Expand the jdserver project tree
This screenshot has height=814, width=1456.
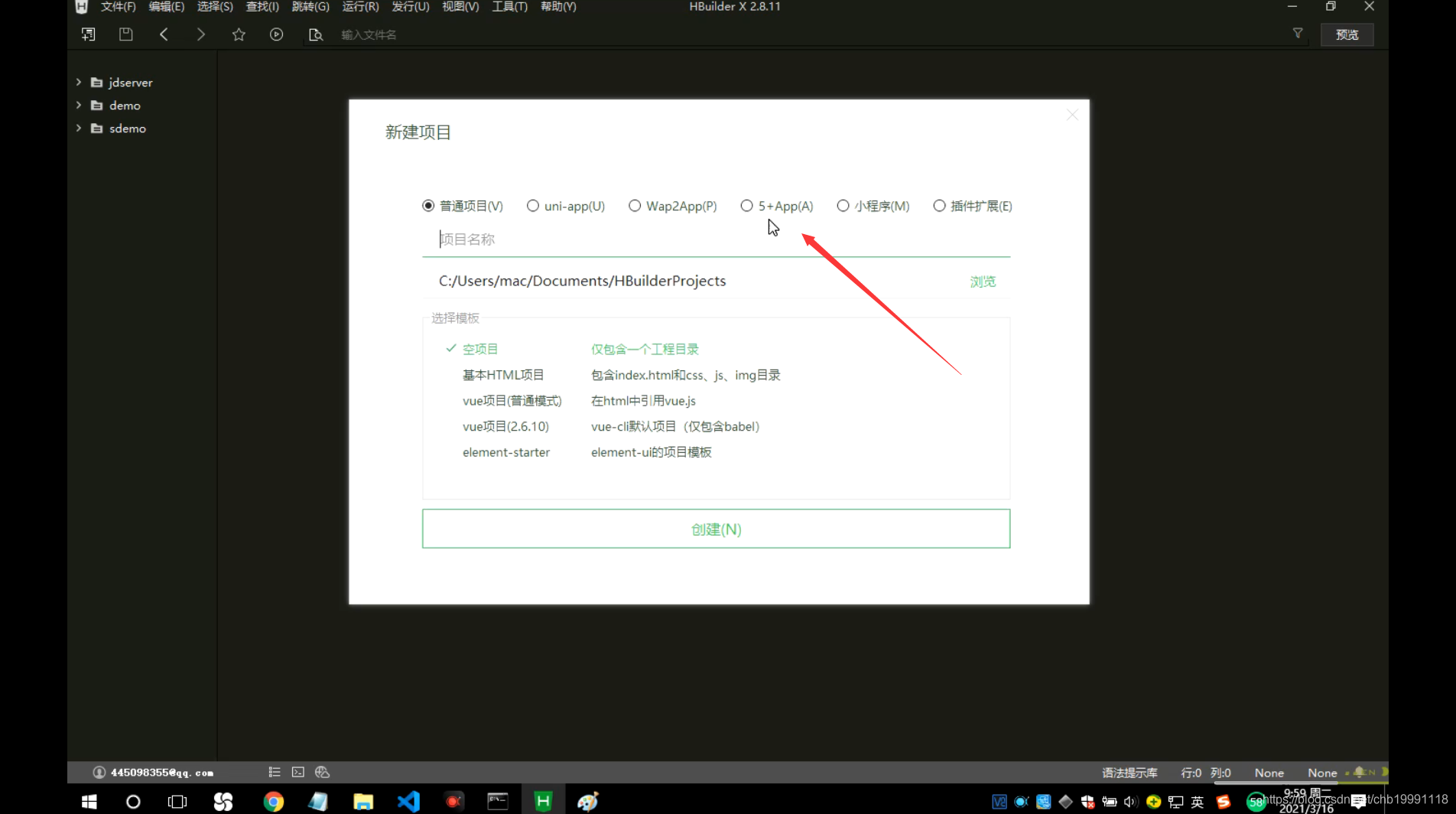[x=79, y=82]
